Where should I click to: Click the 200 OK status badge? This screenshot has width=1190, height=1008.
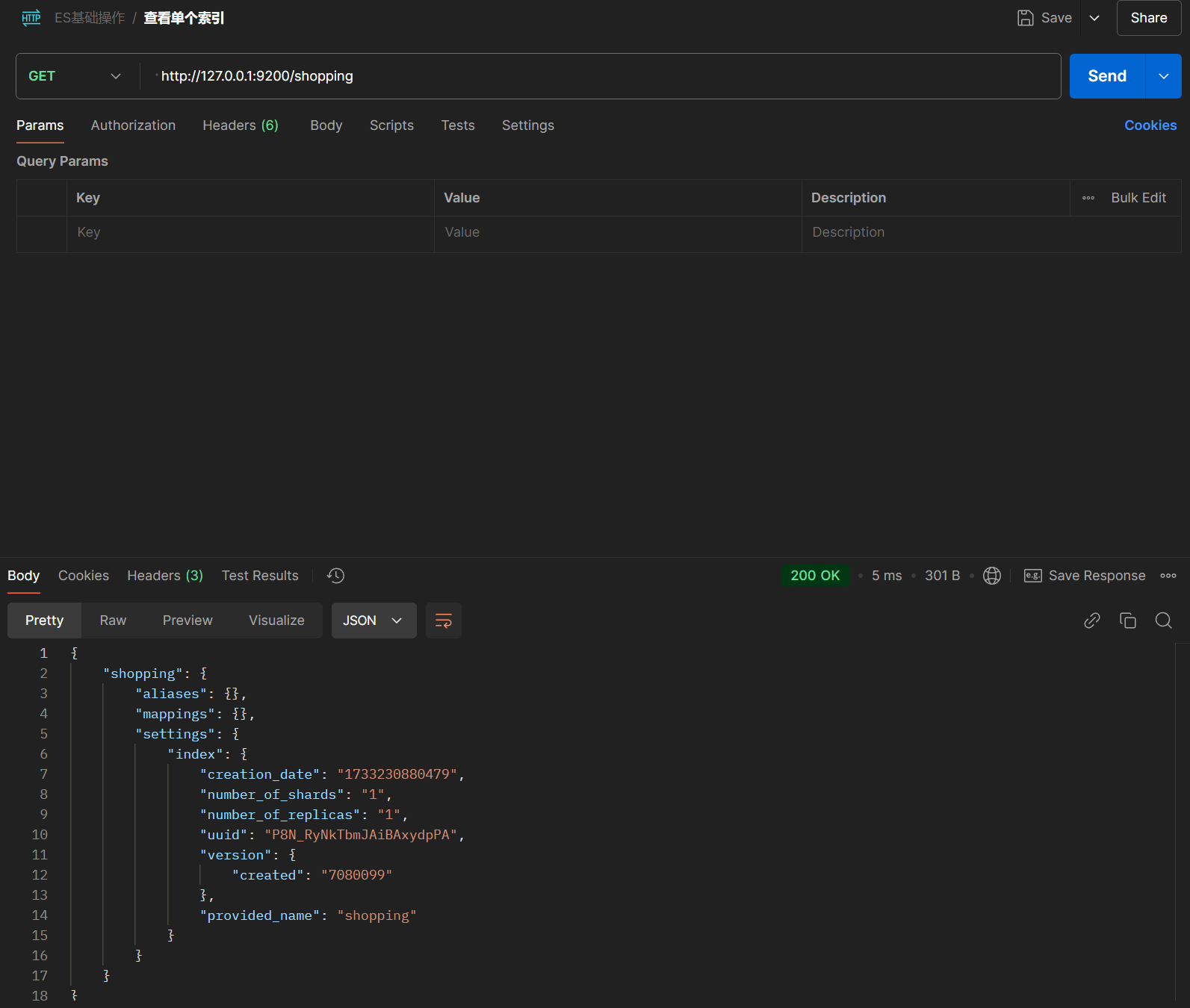tap(815, 576)
